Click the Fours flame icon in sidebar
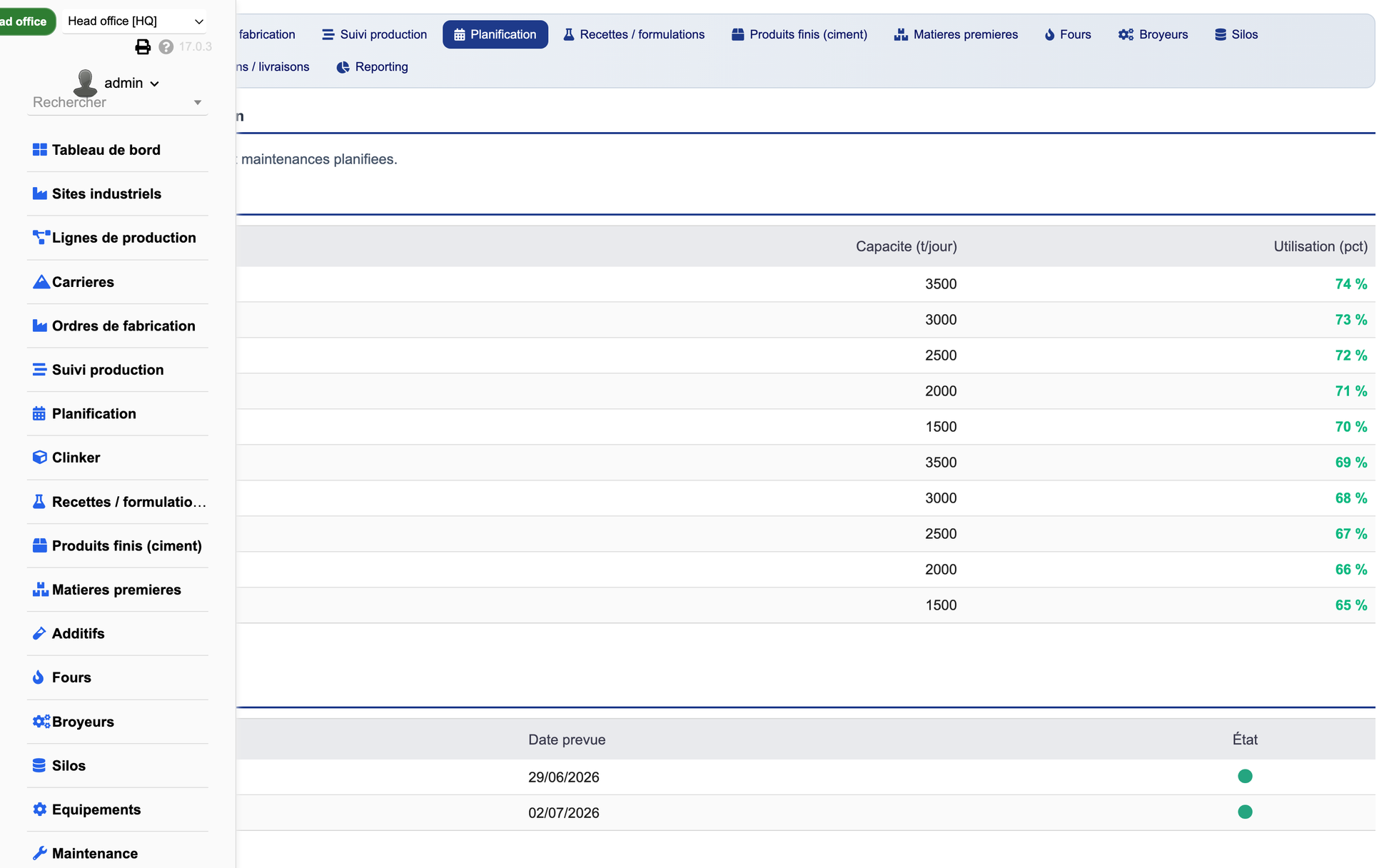 click(x=39, y=677)
